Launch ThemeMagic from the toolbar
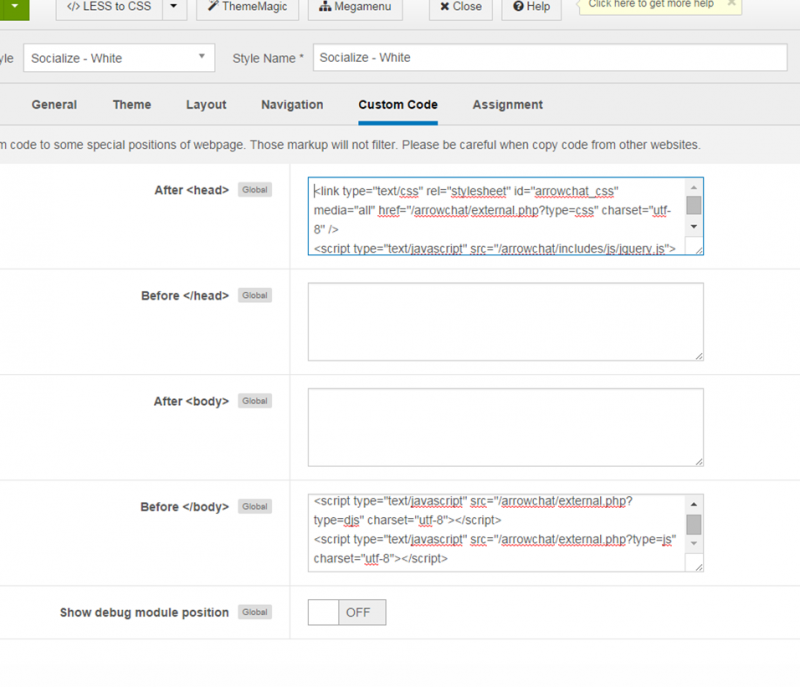 point(247,7)
